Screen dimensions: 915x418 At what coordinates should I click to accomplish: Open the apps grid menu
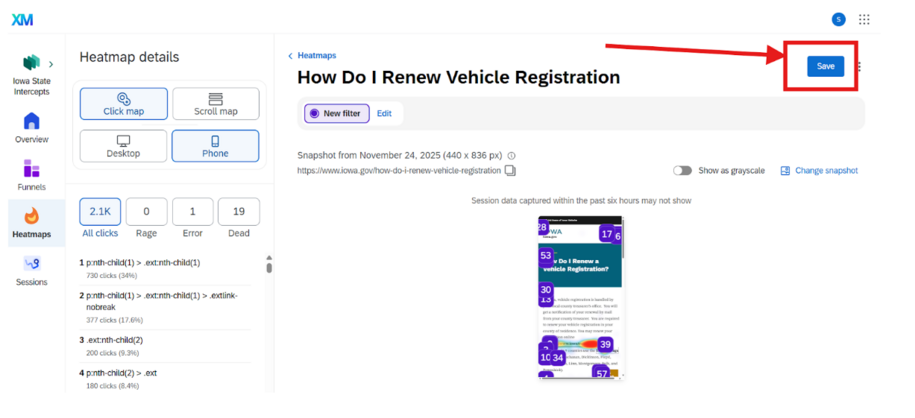864,19
